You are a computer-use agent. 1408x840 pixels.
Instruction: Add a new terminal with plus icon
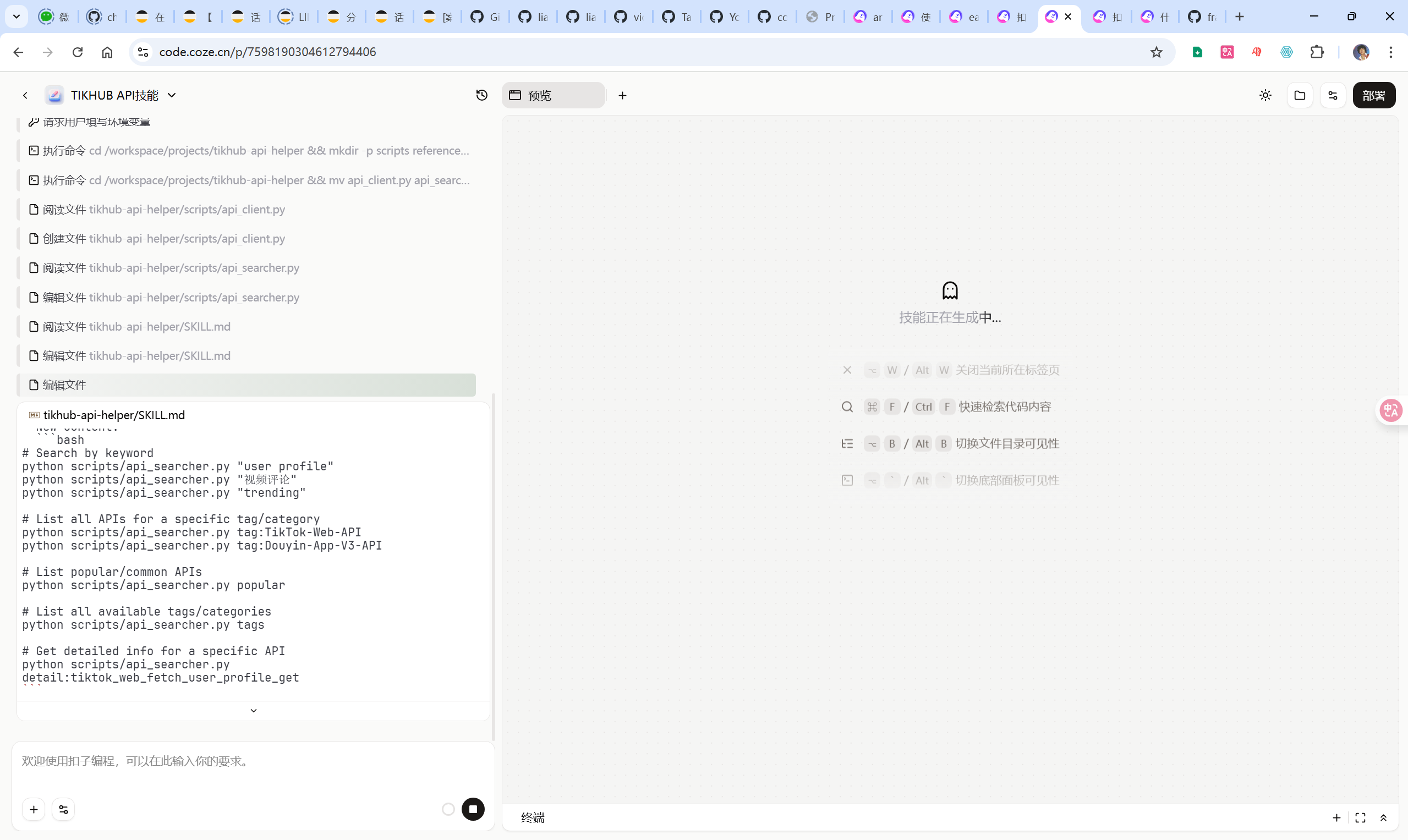pyautogui.click(x=1336, y=817)
